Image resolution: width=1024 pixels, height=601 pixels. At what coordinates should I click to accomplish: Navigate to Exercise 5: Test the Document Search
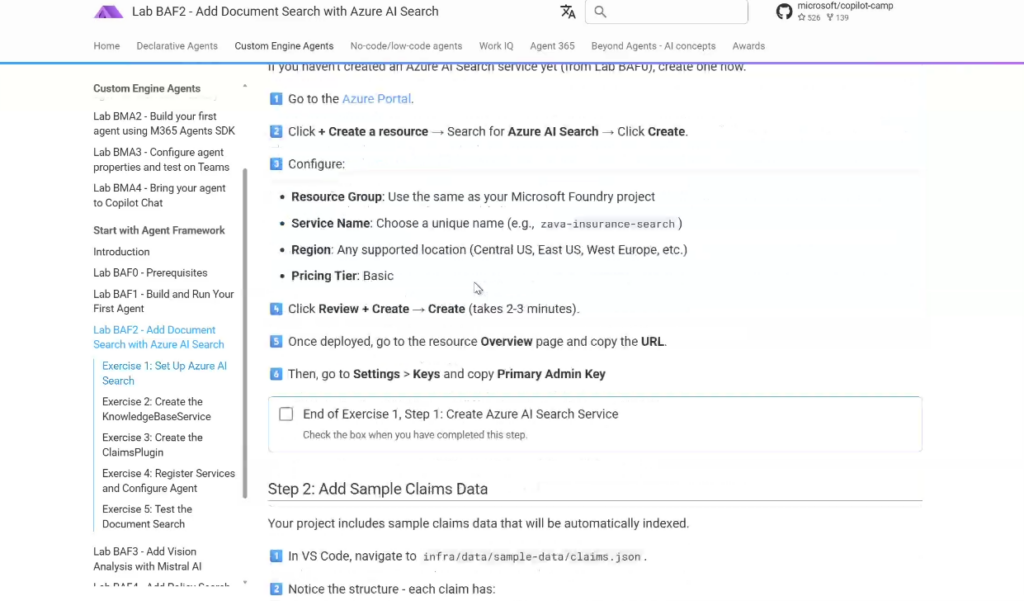click(147, 516)
